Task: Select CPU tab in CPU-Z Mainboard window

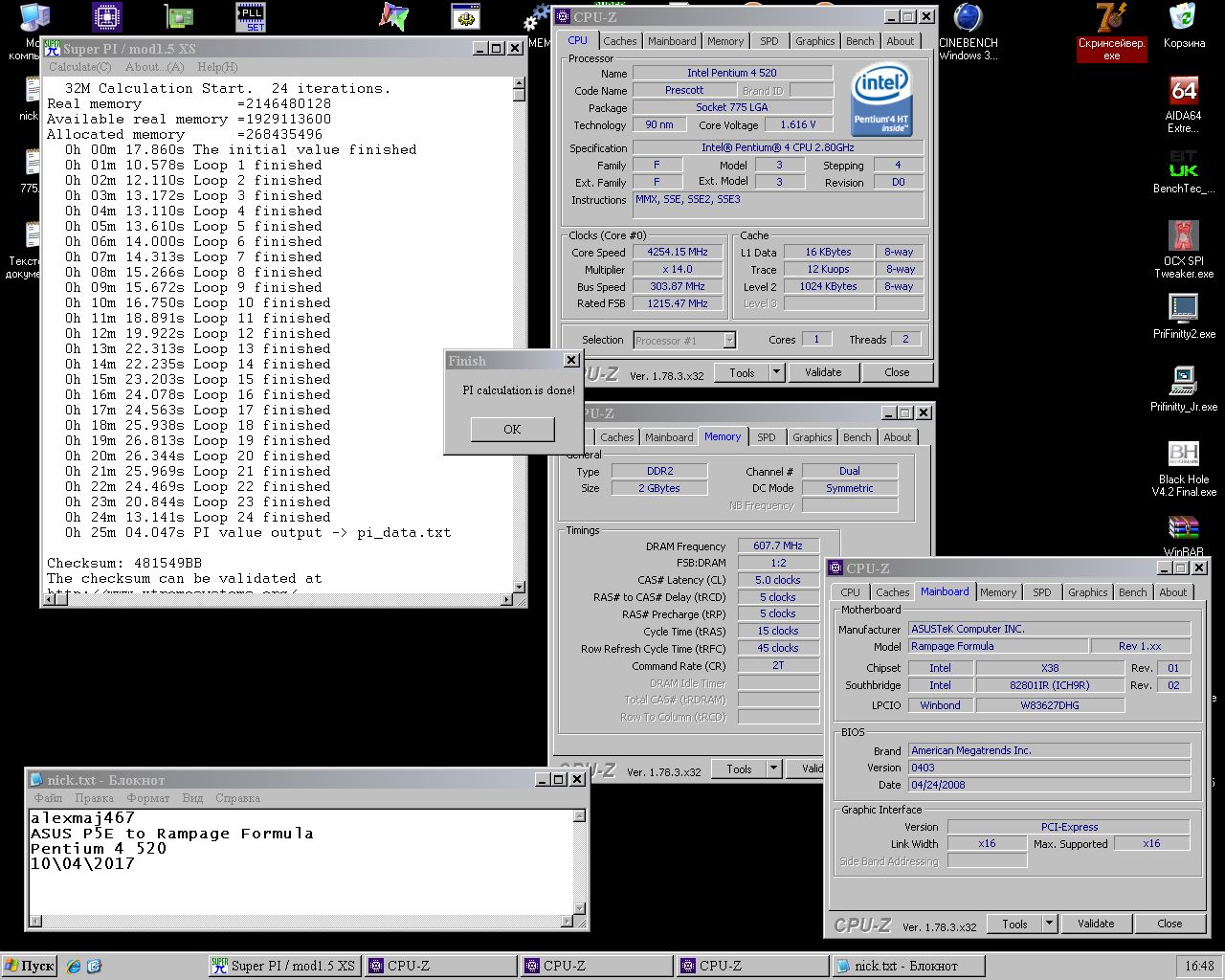Action: pyautogui.click(x=850, y=592)
